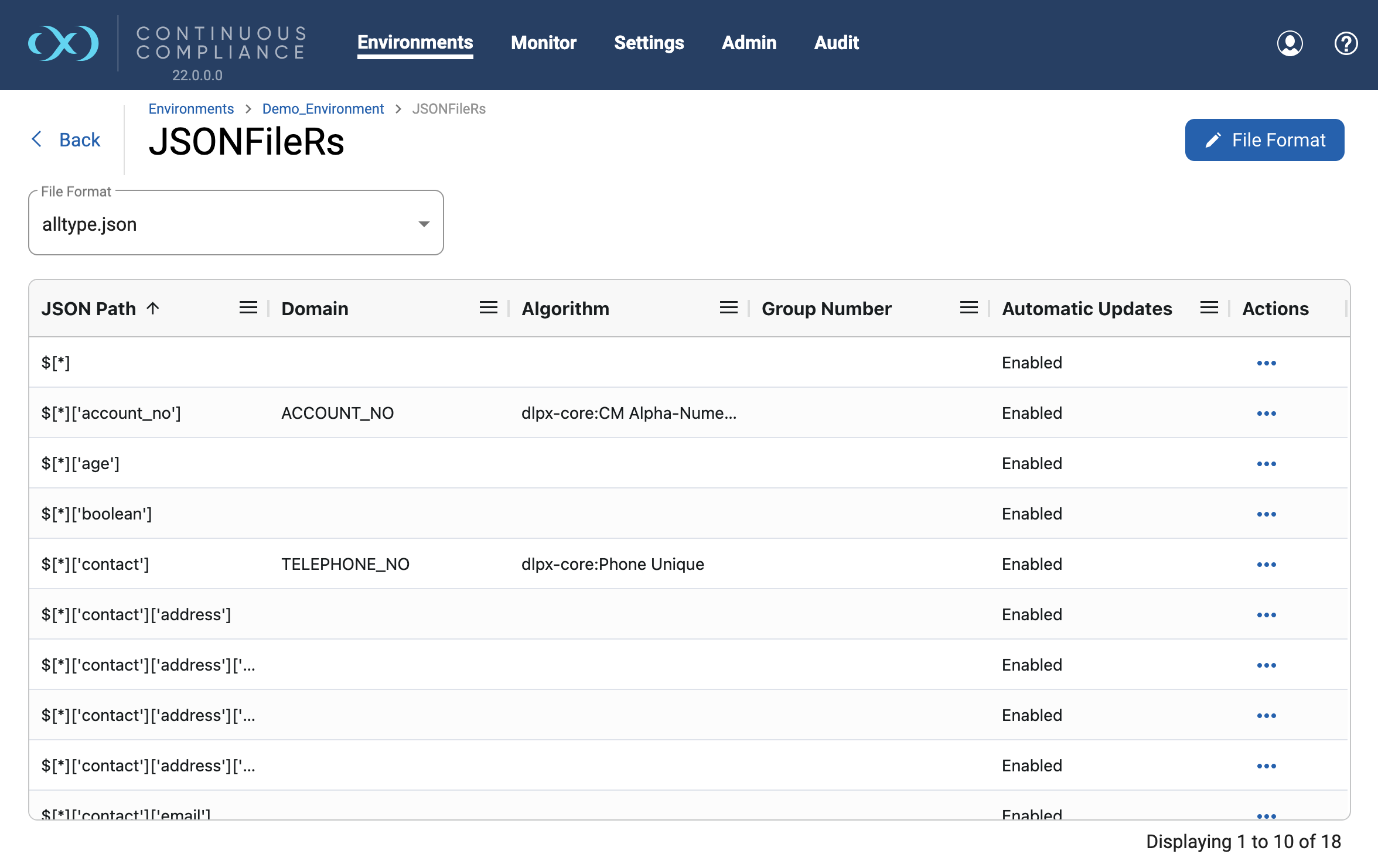Select the $[*]['contact']['address'] row
The width and height of the screenshot is (1378, 868).
pos(688,614)
